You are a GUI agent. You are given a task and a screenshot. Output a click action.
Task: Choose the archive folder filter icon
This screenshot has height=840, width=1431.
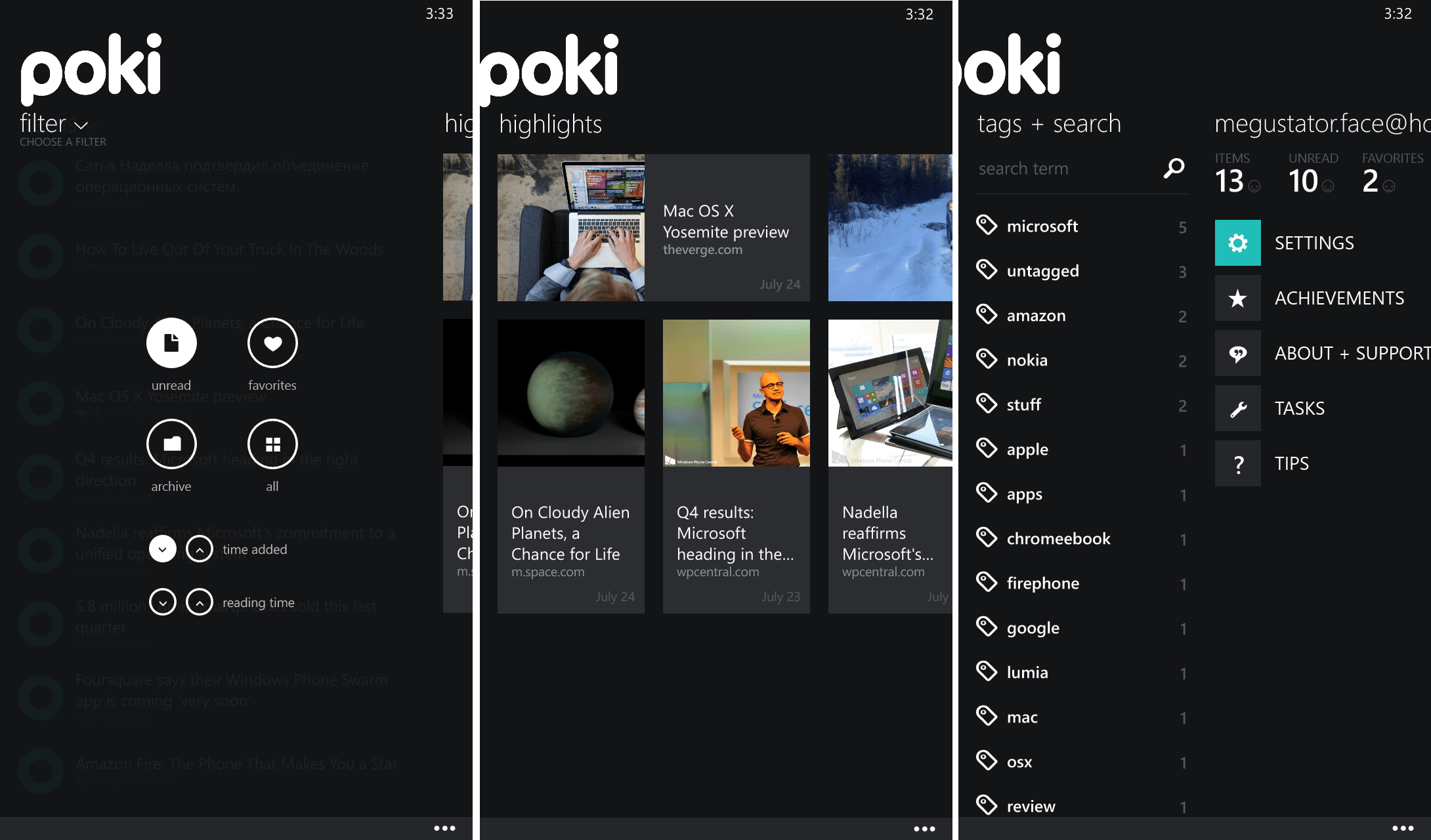(171, 444)
